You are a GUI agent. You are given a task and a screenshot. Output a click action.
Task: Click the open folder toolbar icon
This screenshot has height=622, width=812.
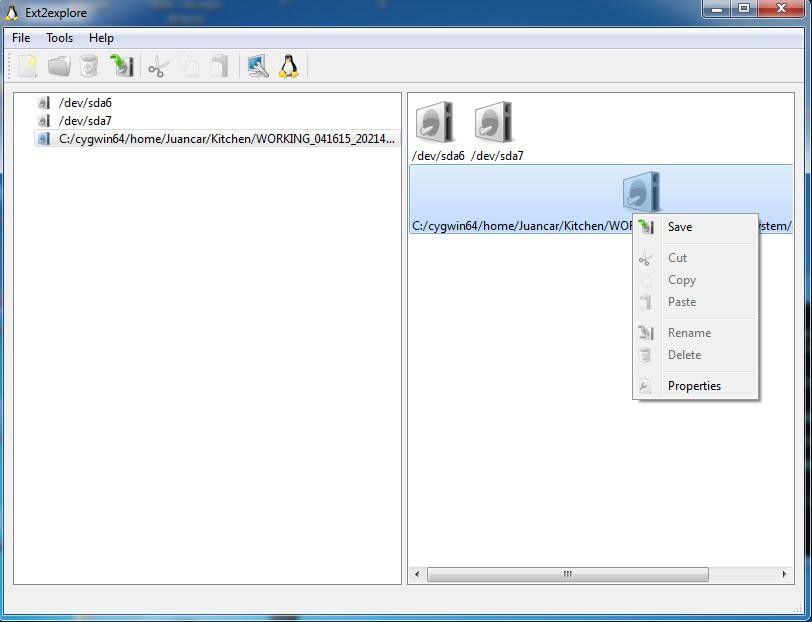pos(59,66)
